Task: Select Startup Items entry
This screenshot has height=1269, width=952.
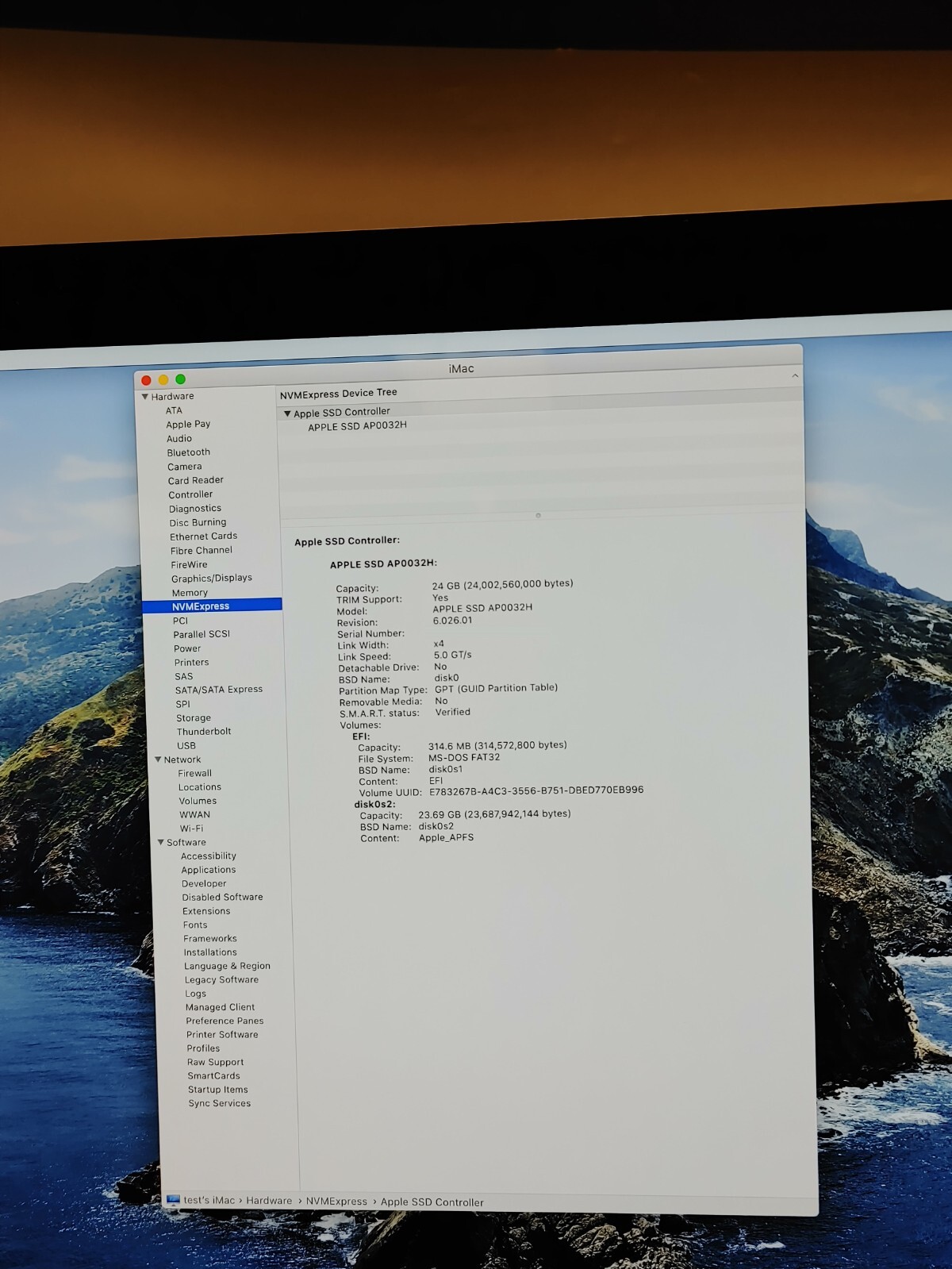Action: point(218,1090)
